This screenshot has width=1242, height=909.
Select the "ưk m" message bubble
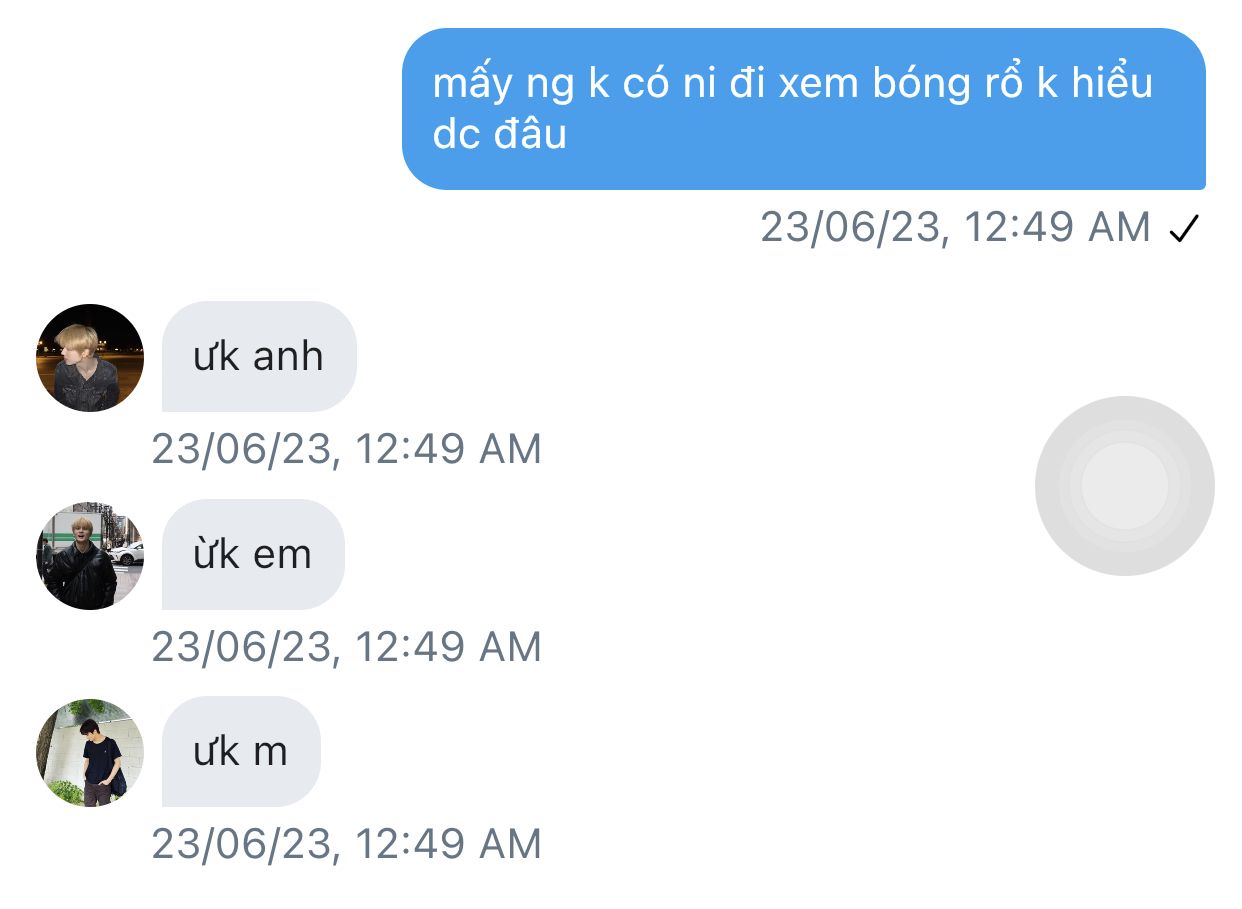tap(241, 751)
